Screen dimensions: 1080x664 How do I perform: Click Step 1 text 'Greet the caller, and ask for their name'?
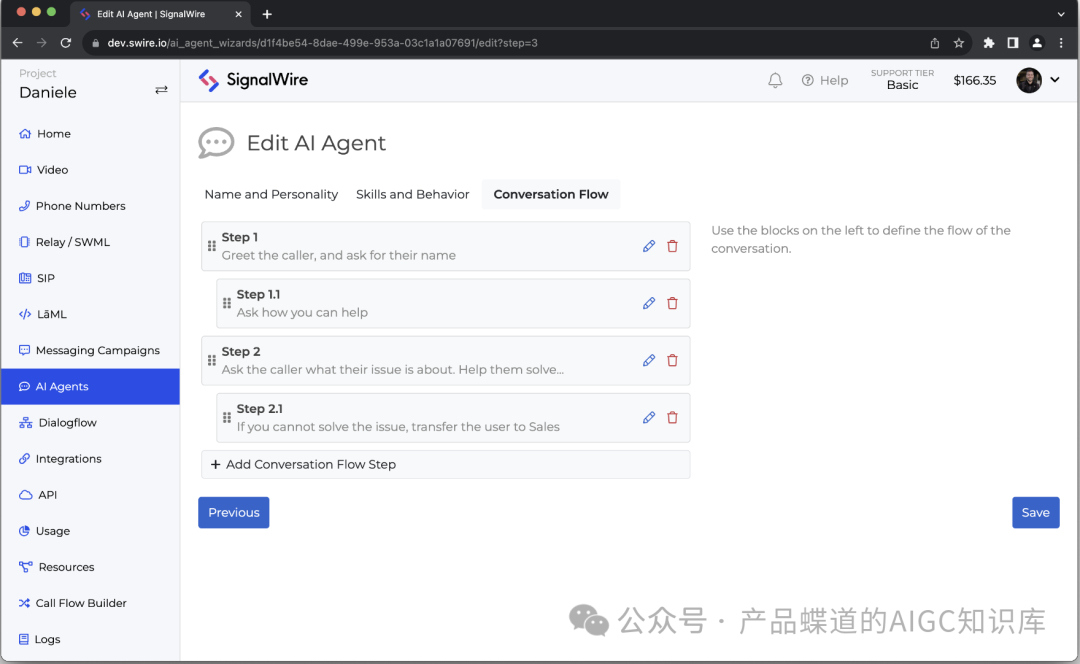tap(339, 256)
